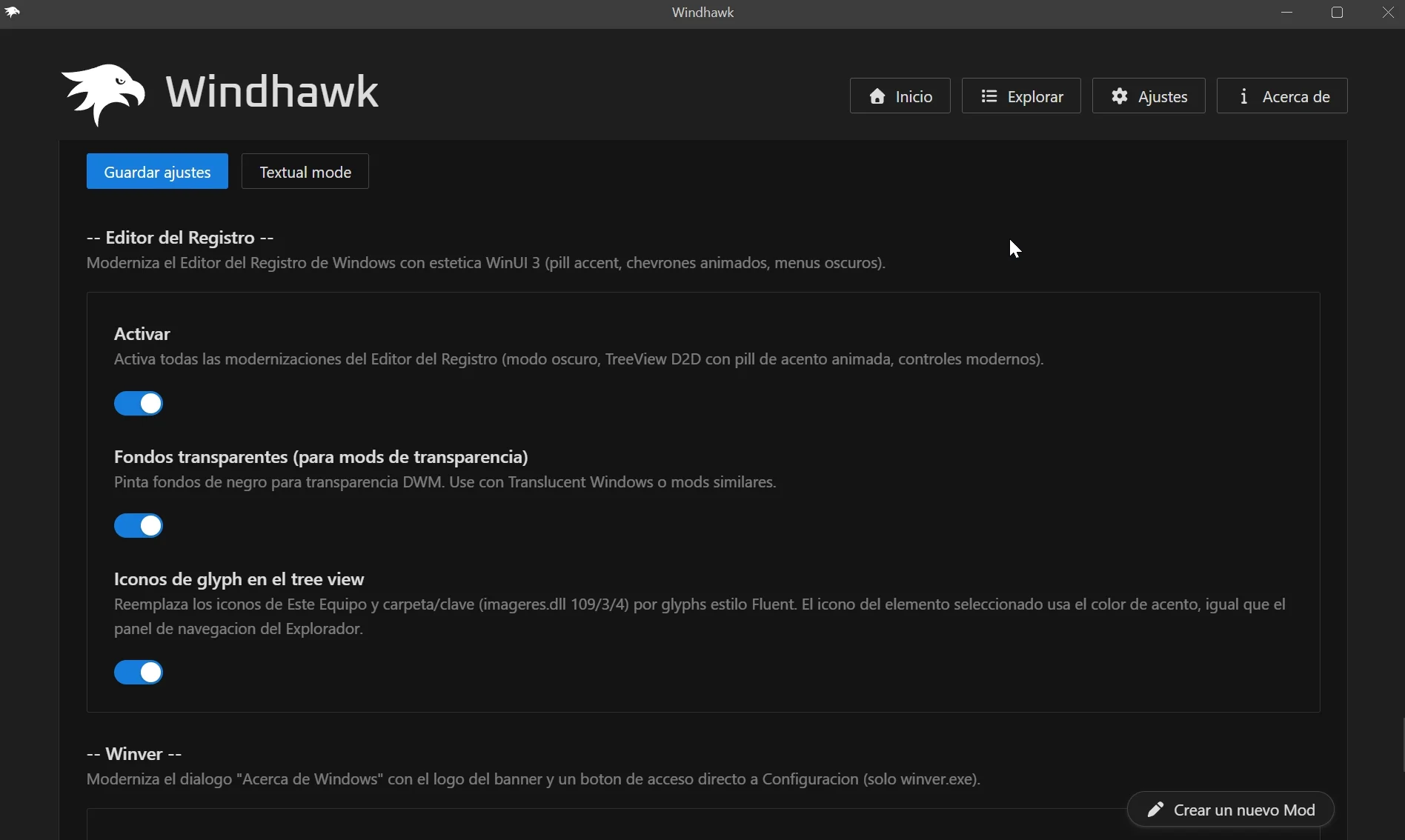The width and height of the screenshot is (1405, 840).
Task: Click the description starting "Reemplaza los iconos"
Action: [x=700, y=617]
